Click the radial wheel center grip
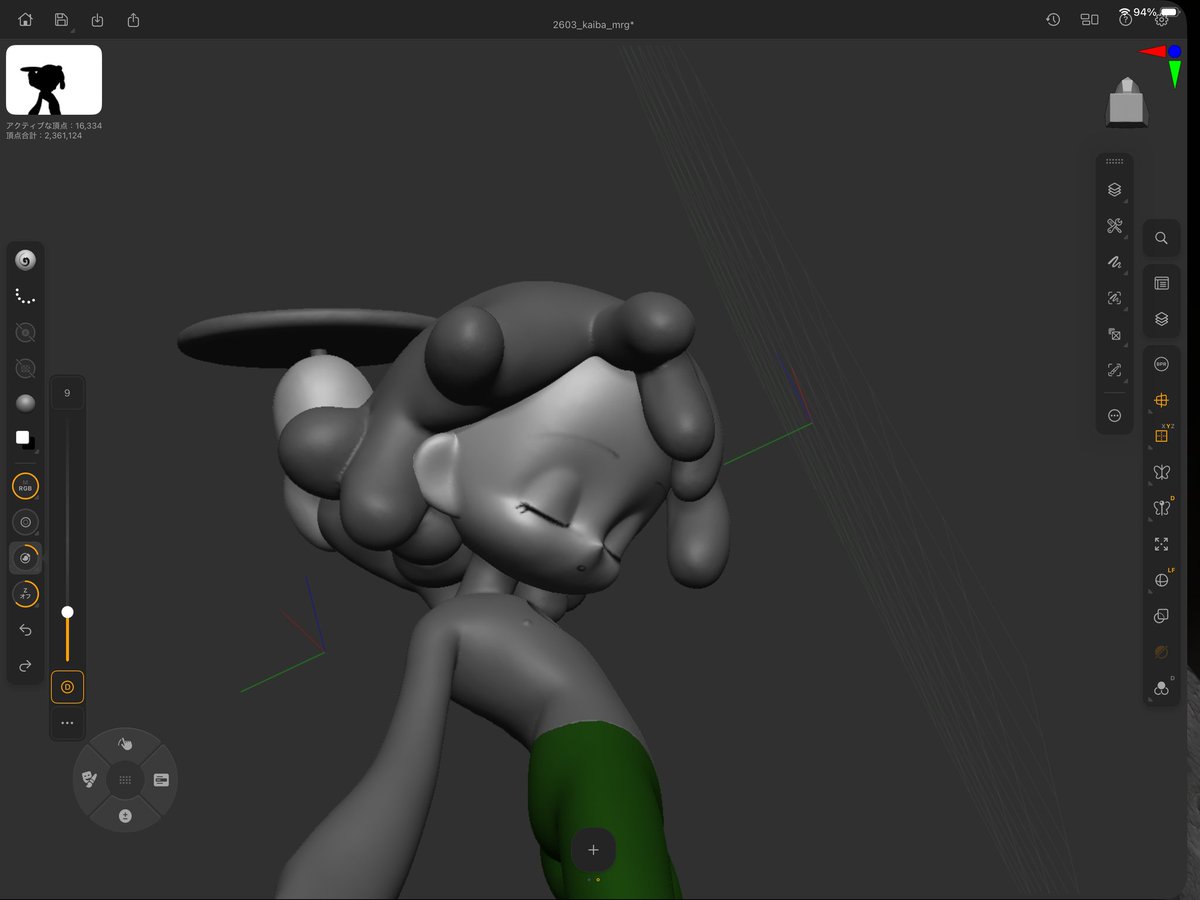1200x900 pixels. point(125,780)
